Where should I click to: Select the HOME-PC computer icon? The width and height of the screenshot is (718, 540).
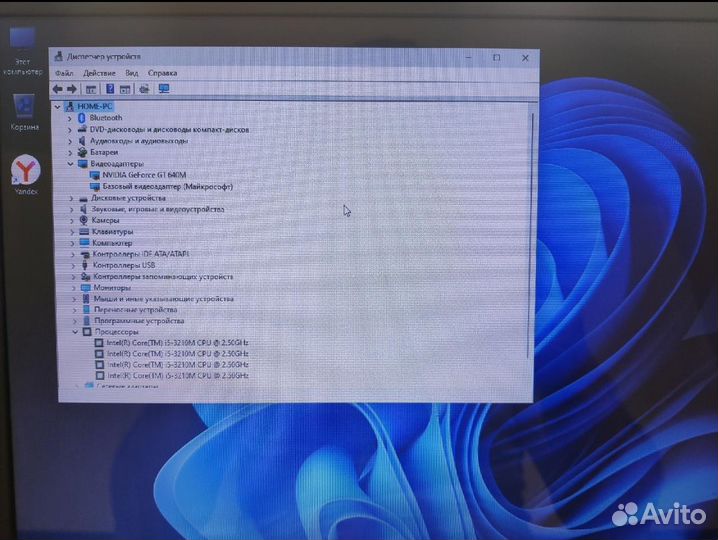point(70,106)
